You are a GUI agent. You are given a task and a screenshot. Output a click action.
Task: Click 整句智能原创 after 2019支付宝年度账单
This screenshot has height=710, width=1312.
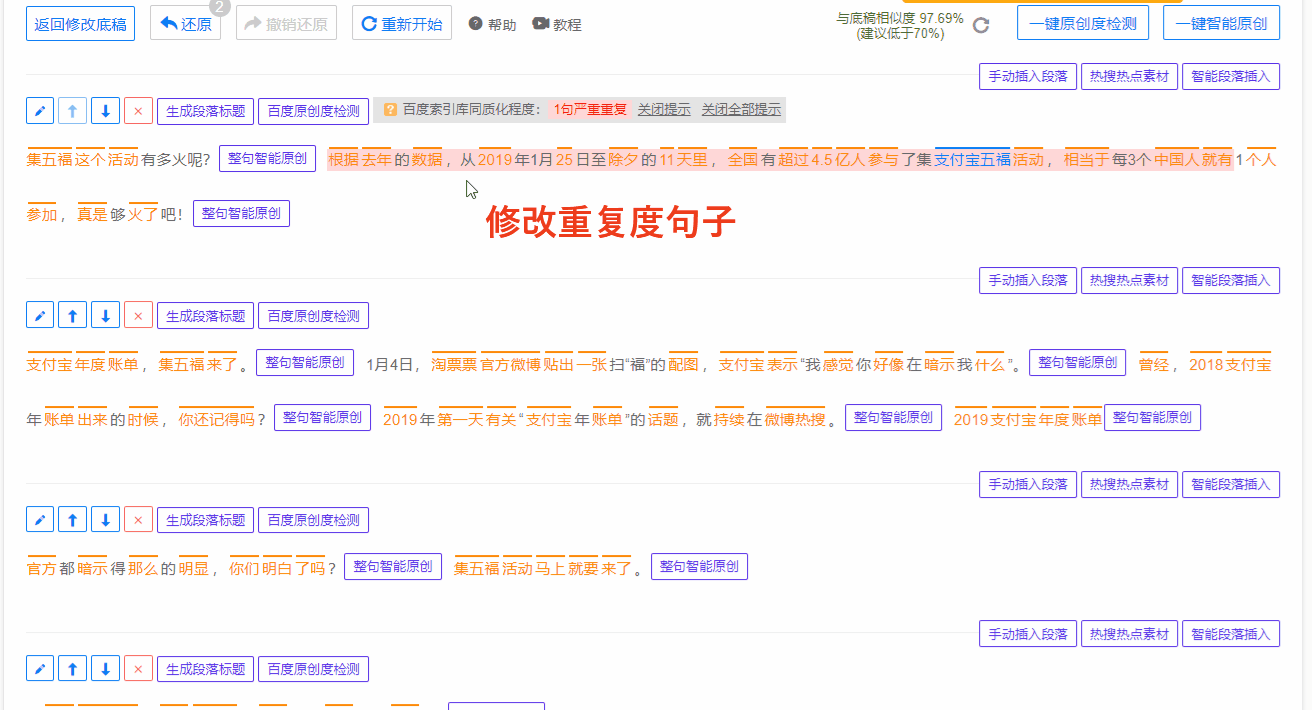click(x=1152, y=418)
